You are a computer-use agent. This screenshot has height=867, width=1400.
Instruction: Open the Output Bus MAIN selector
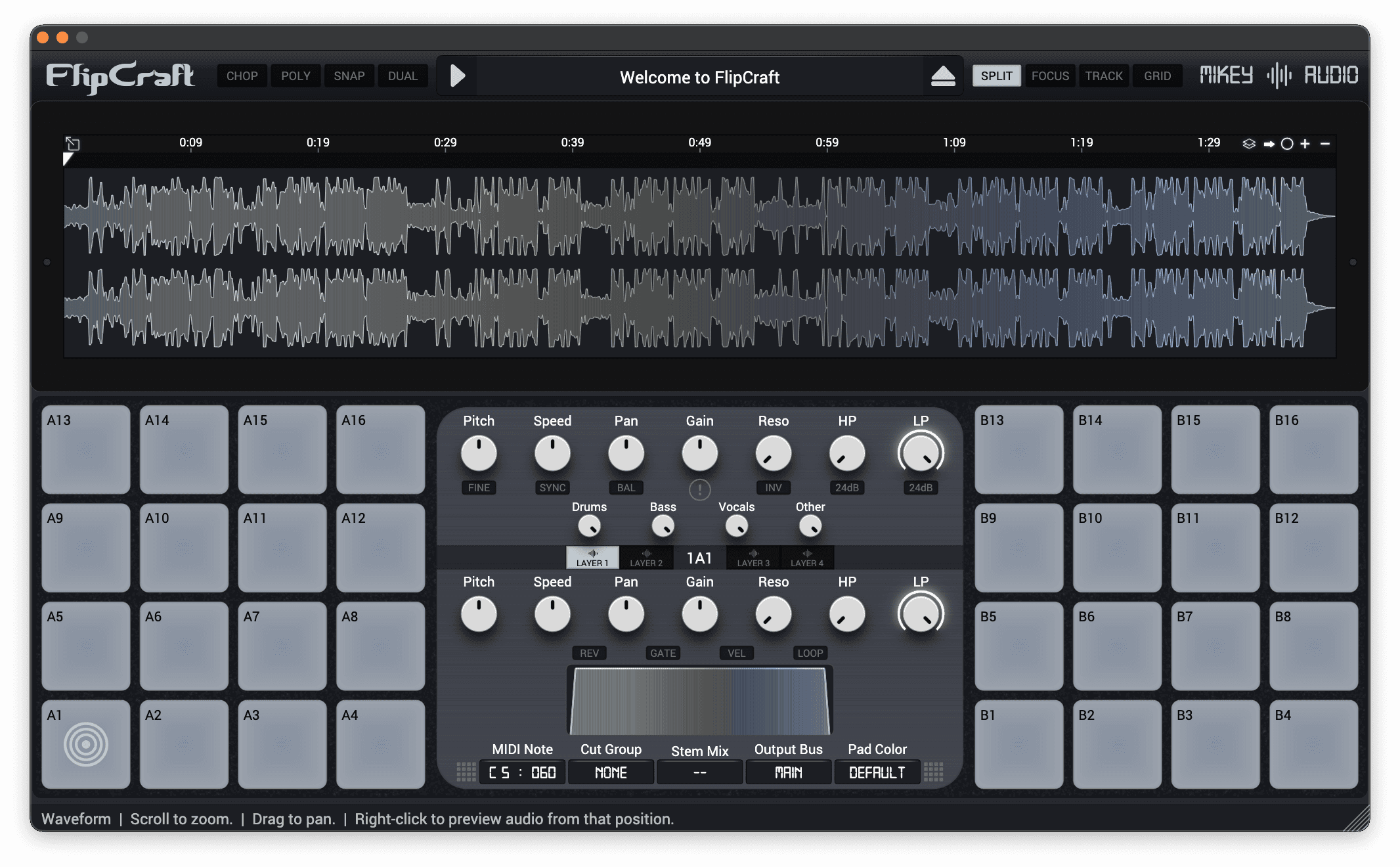tap(788, 772)
